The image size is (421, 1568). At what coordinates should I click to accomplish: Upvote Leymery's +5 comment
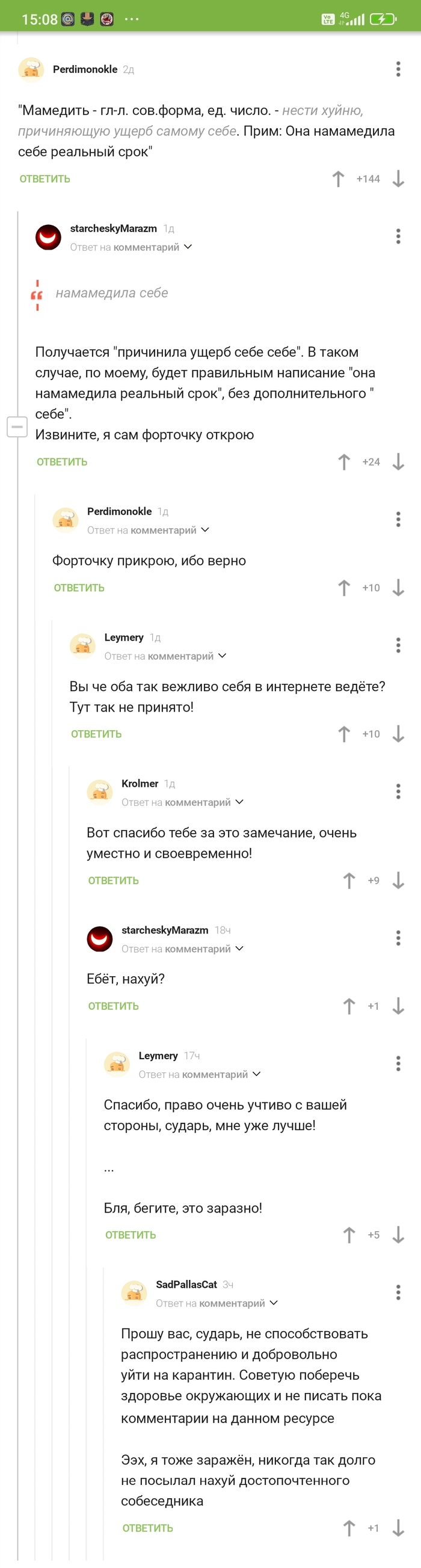(349, 1235)
